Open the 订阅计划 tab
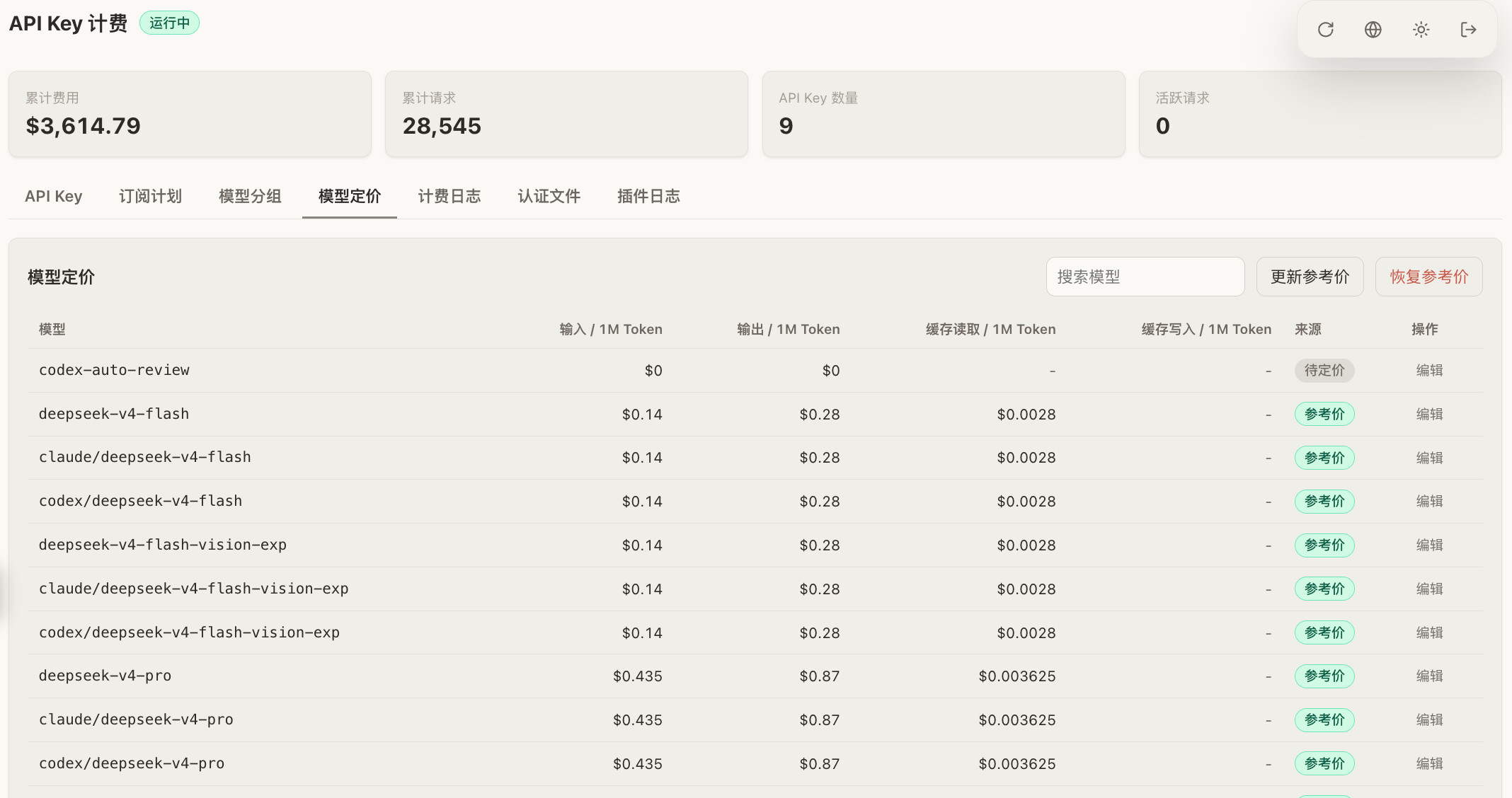The width and height of the screenshot is (1512, 798). (x=150, y=196)
